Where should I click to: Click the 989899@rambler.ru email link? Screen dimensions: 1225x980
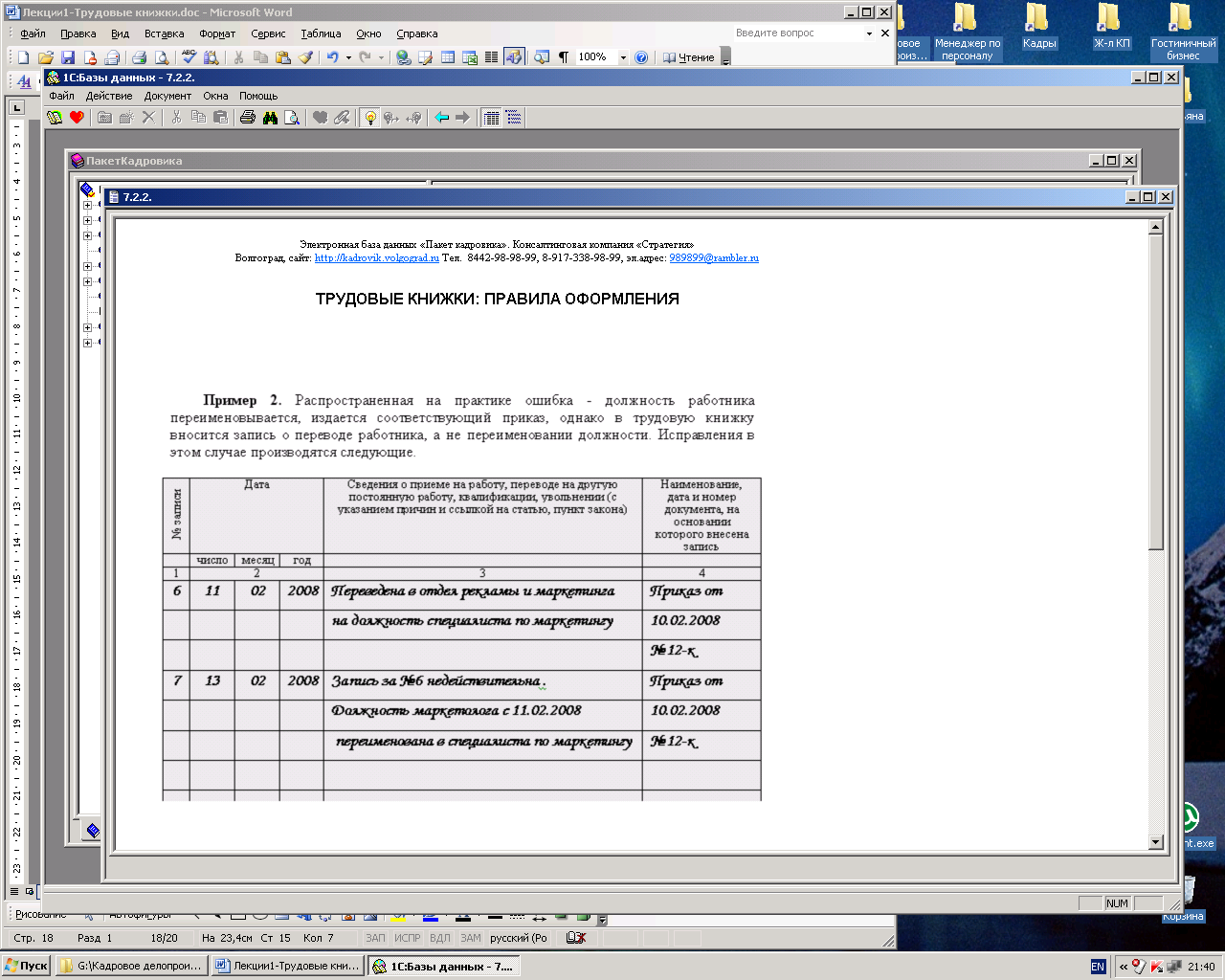pos(714,257)
